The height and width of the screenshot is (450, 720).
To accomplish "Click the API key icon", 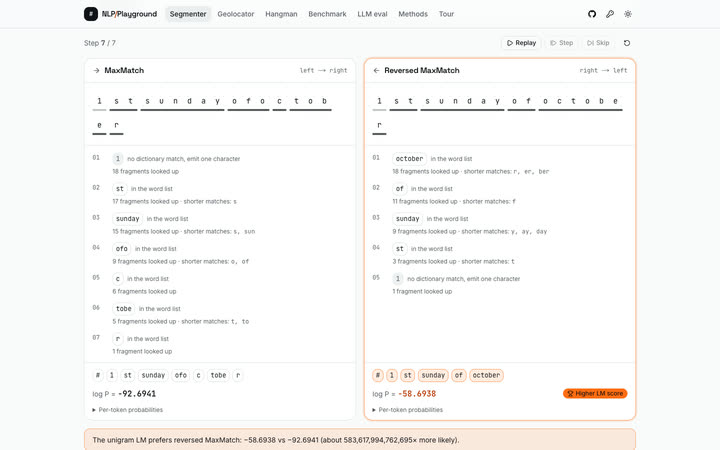I will [610, 14].
